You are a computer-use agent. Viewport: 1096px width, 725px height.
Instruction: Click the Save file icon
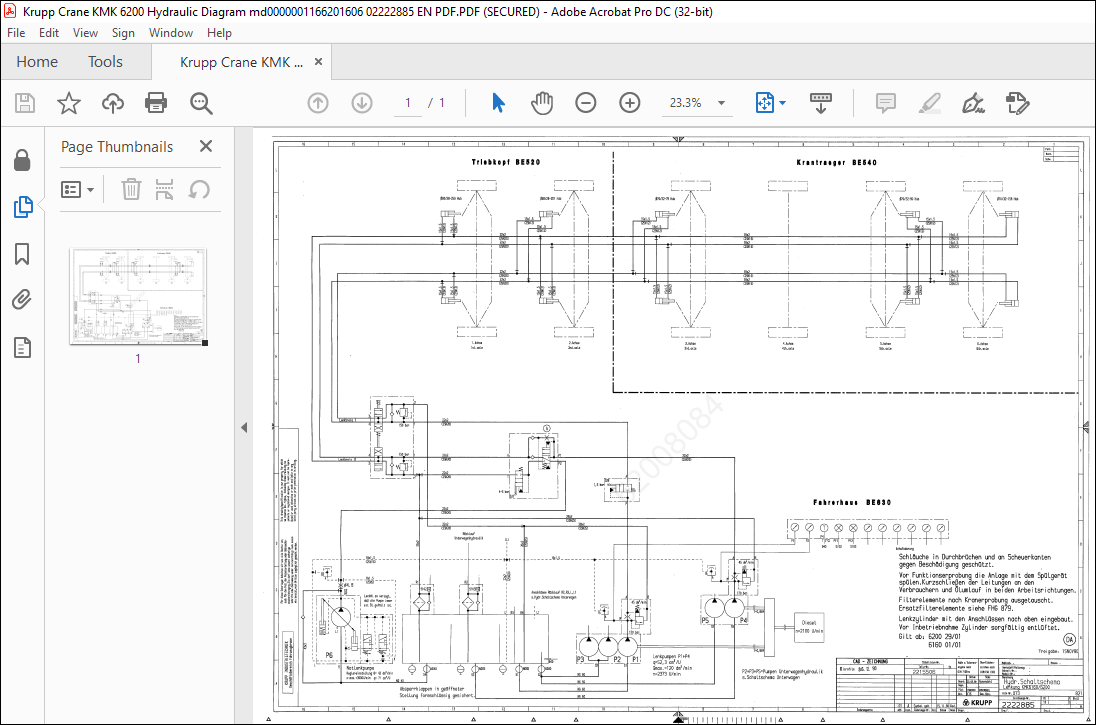(25, 103)
